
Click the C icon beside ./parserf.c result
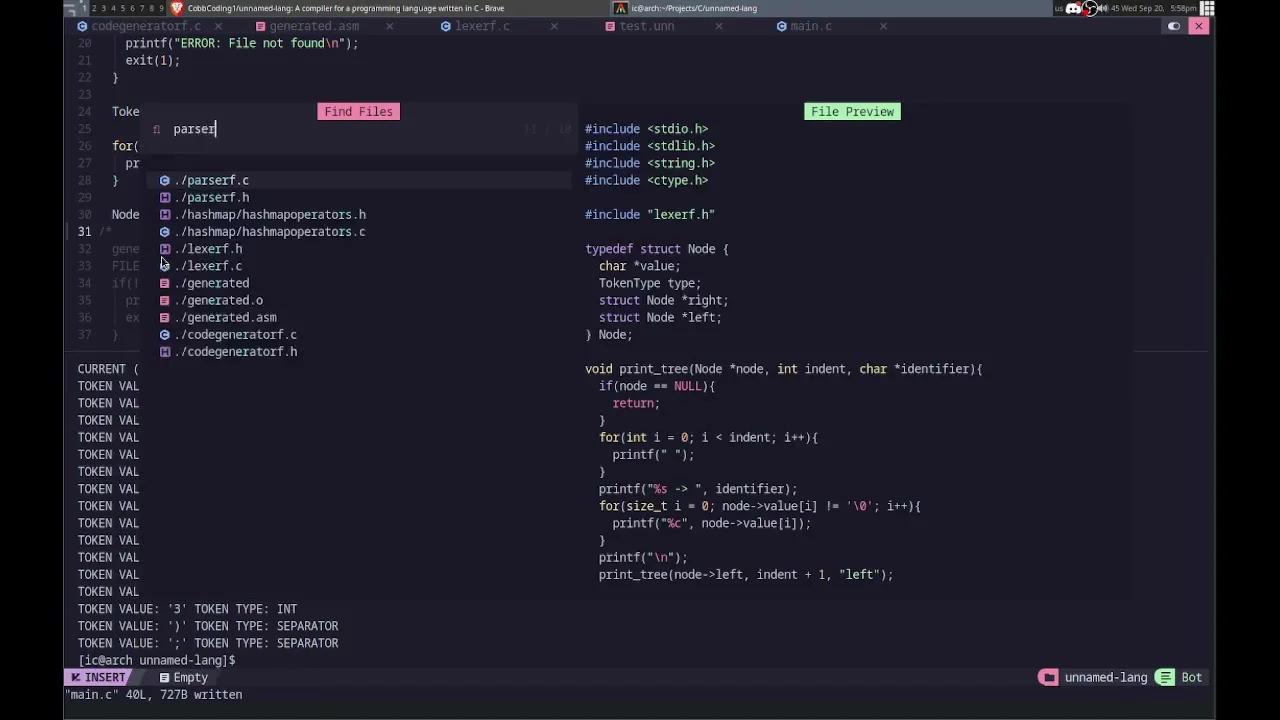[x=165, y=180]
